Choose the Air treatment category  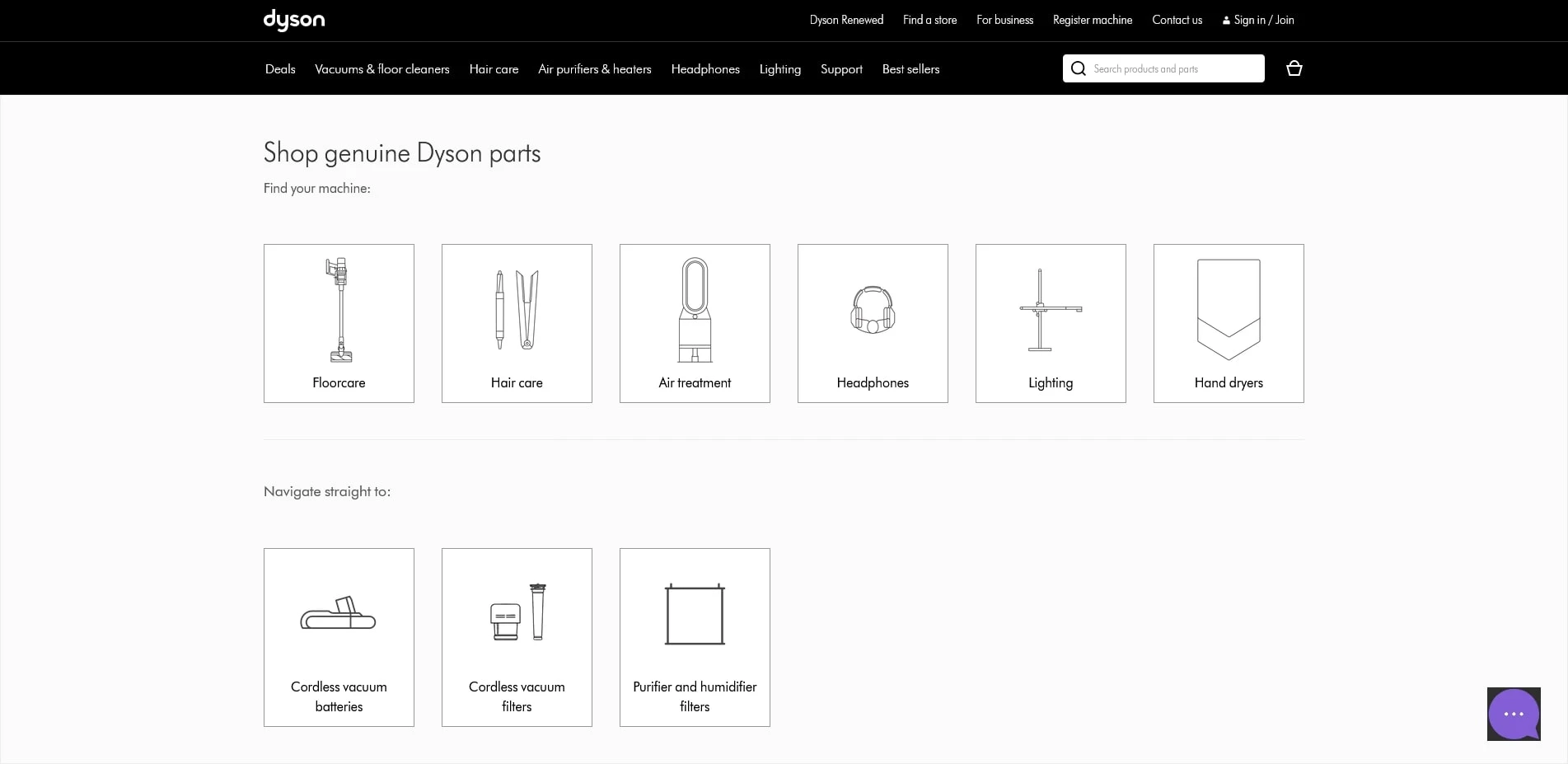[694, 323]
